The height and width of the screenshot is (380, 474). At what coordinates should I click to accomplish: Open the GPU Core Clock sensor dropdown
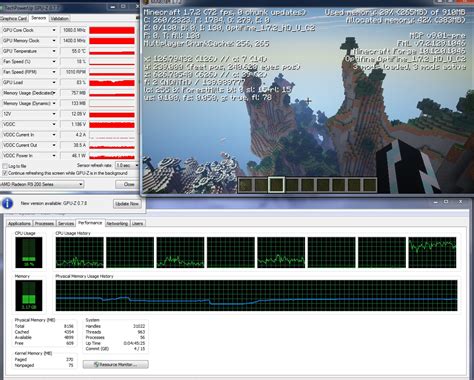(54, 30)
